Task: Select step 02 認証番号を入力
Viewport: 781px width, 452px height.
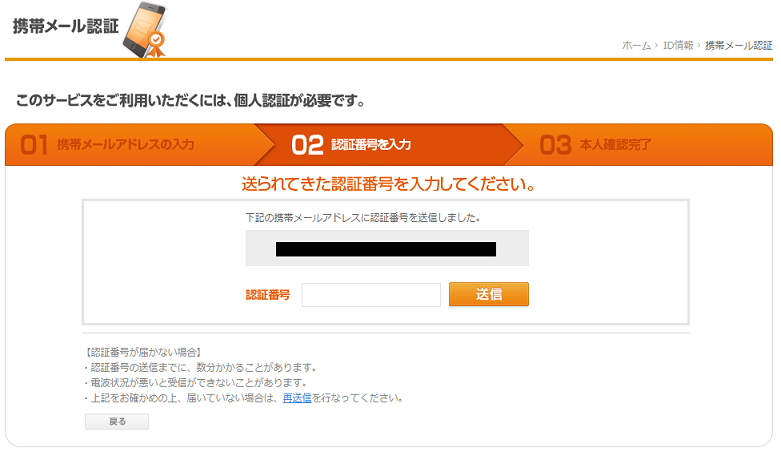Action: 351,145
